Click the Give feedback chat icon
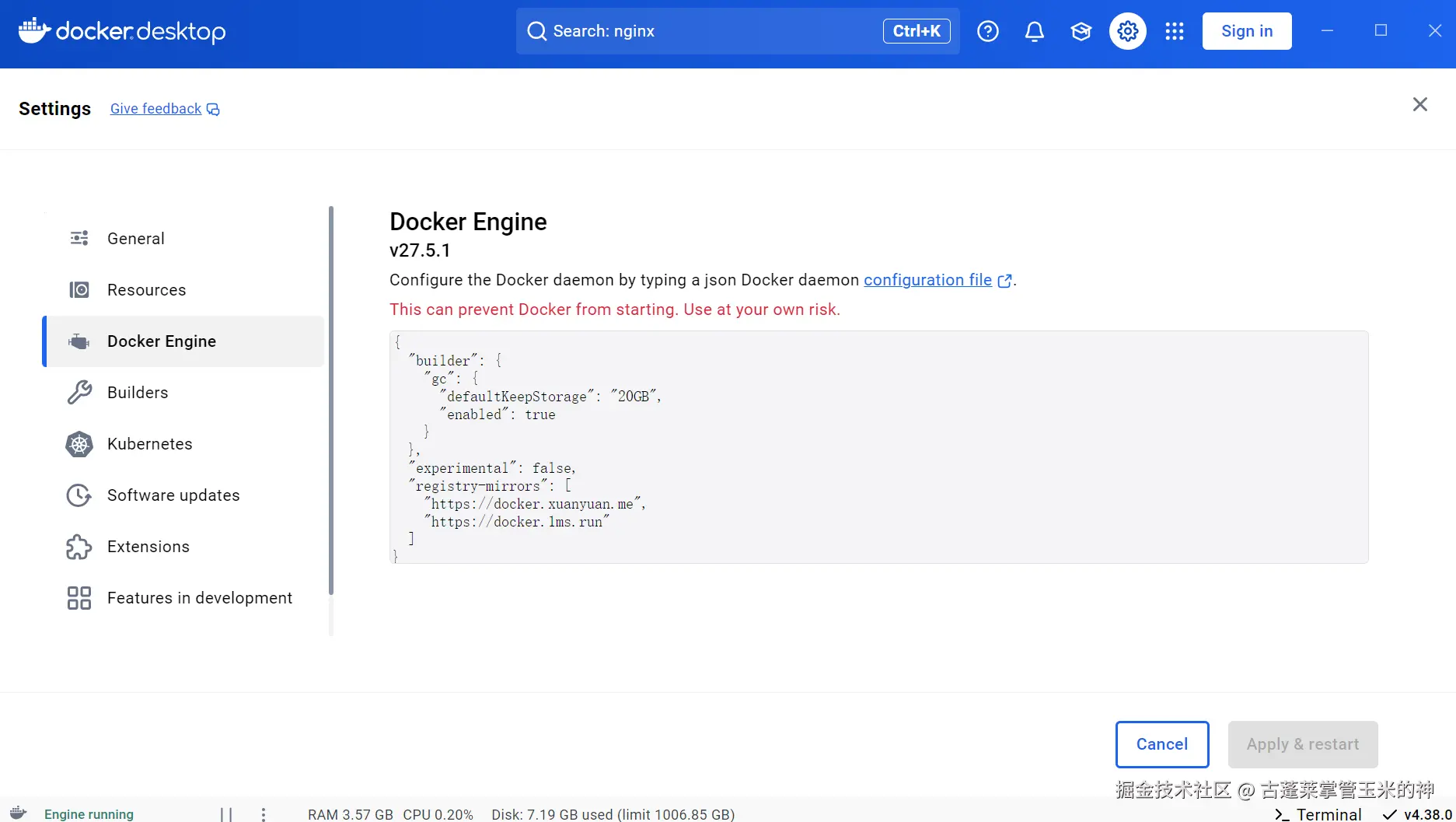1456x822 pixels. [x=213, y=110]
